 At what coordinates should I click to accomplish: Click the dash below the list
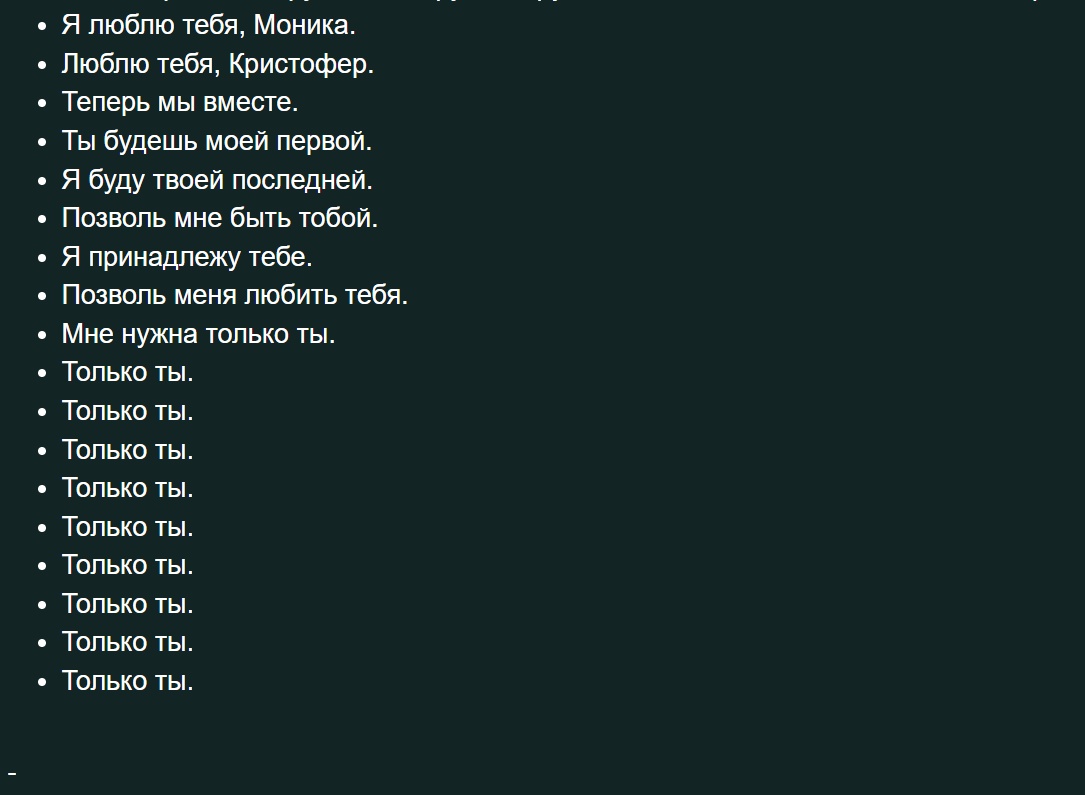coord(12,773)
